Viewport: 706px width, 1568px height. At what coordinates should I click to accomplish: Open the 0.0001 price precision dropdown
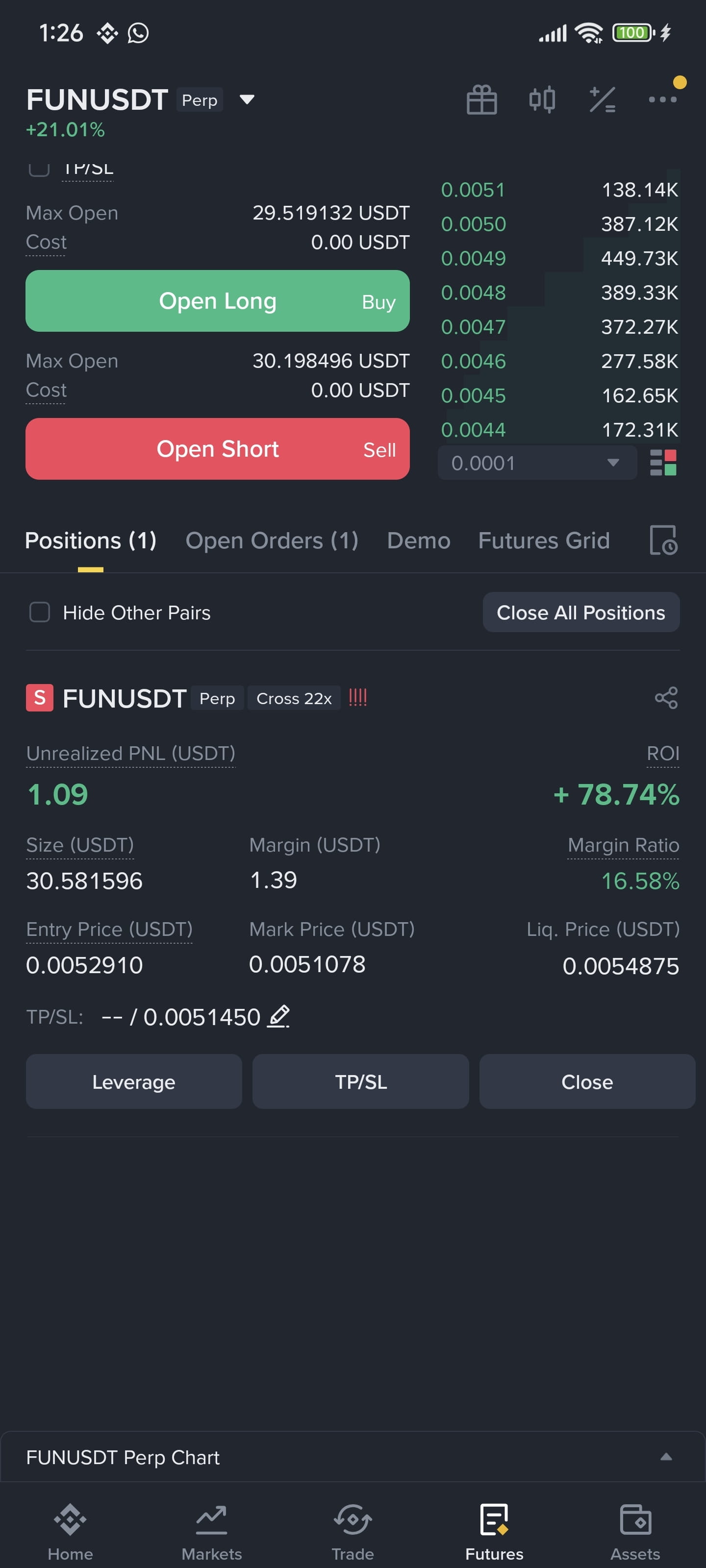537,463
